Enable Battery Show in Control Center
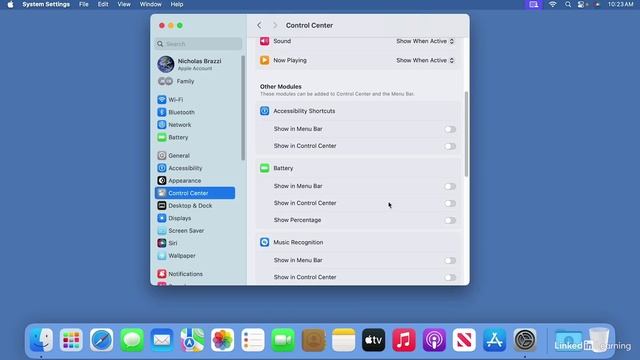 point(450,203)
